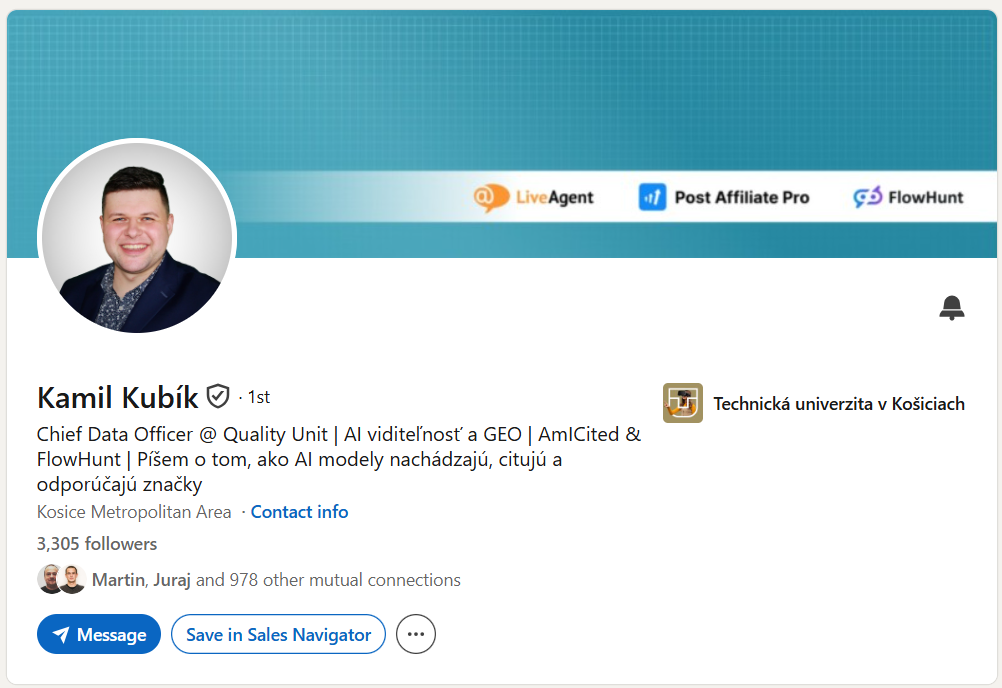Viewport: 1002px width, 688px height.
Task: Click the FlowHunt logo in banner
Action: pos(908,197)
